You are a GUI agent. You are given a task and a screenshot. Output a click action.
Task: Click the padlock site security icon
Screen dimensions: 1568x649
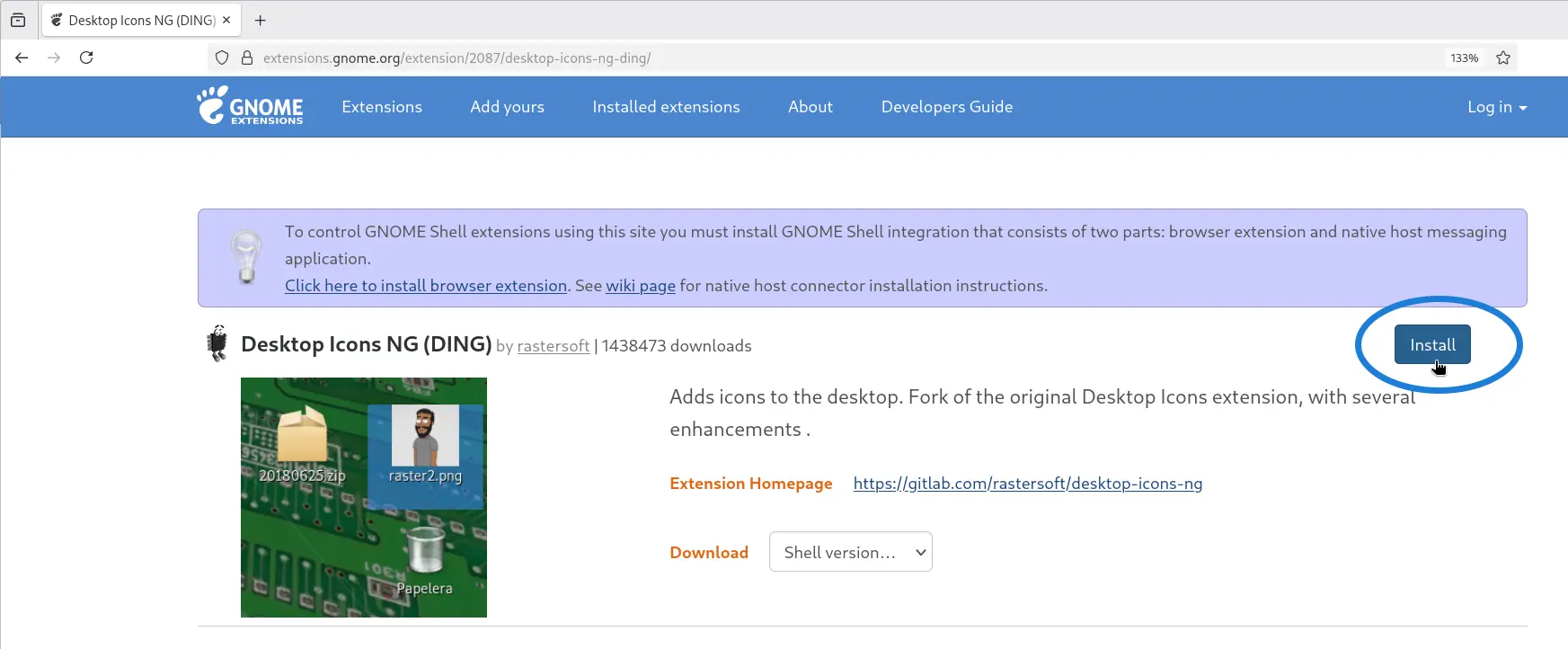click(x=247, y=58)
